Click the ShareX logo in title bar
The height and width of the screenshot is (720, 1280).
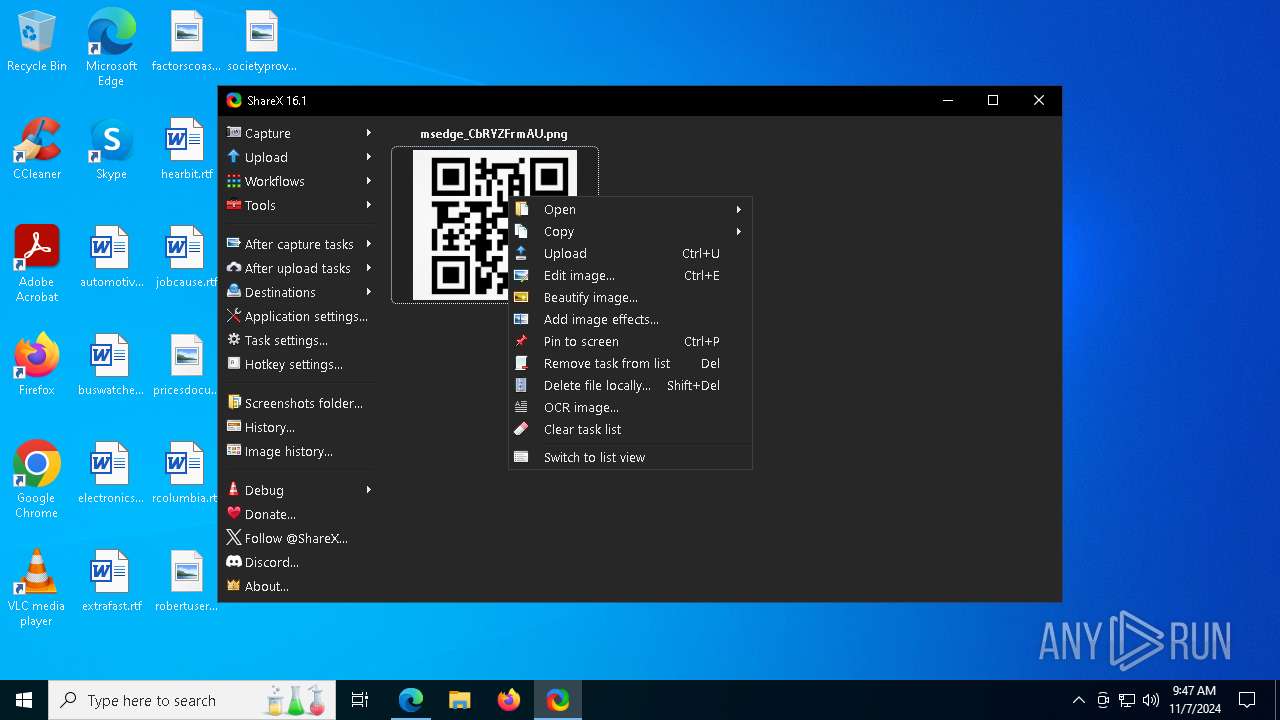(x=234, y=100)
